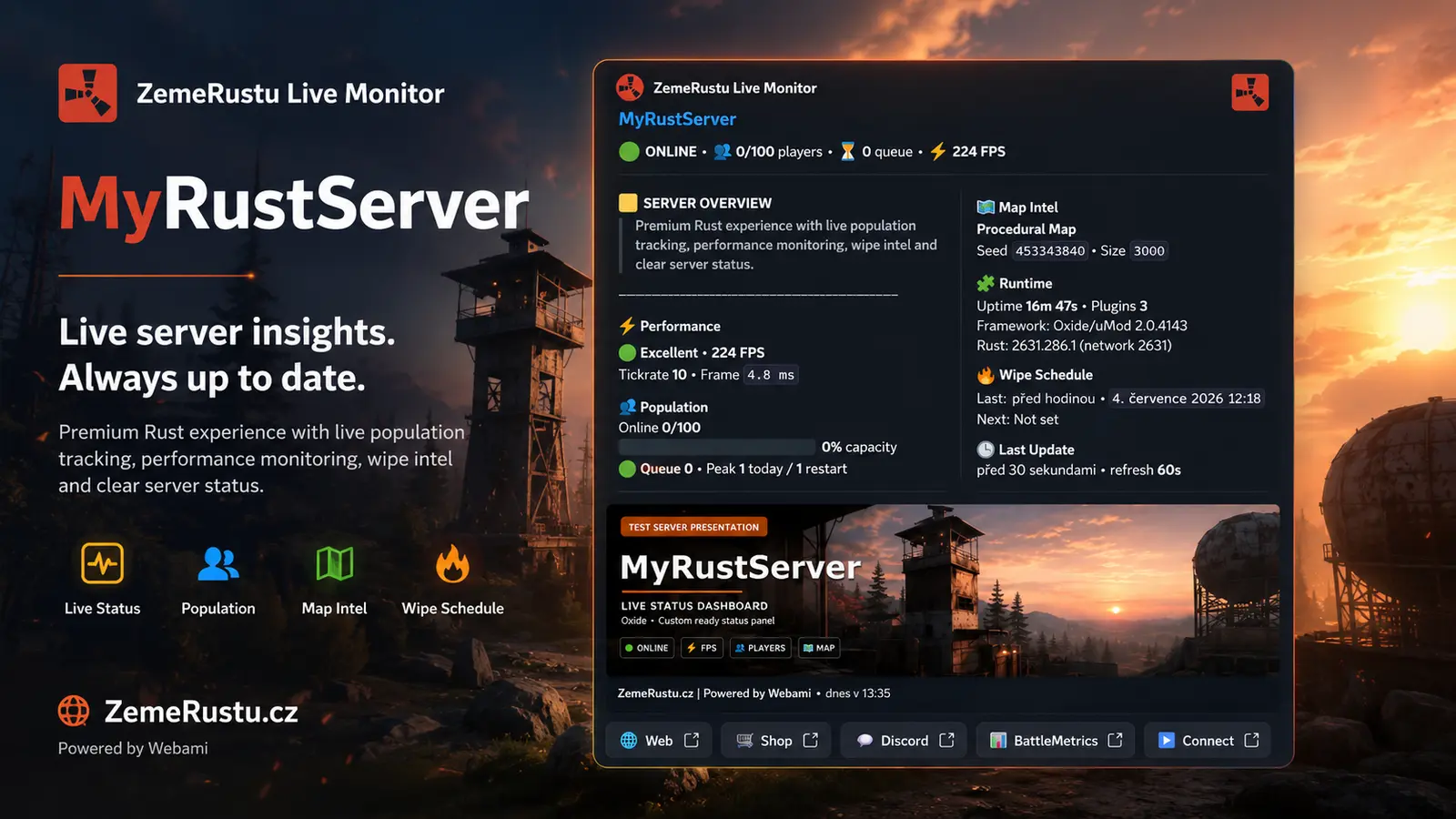Click the Population people icon in the panel
This screenshot has width=1456, height=819.
tap(627, 407)
